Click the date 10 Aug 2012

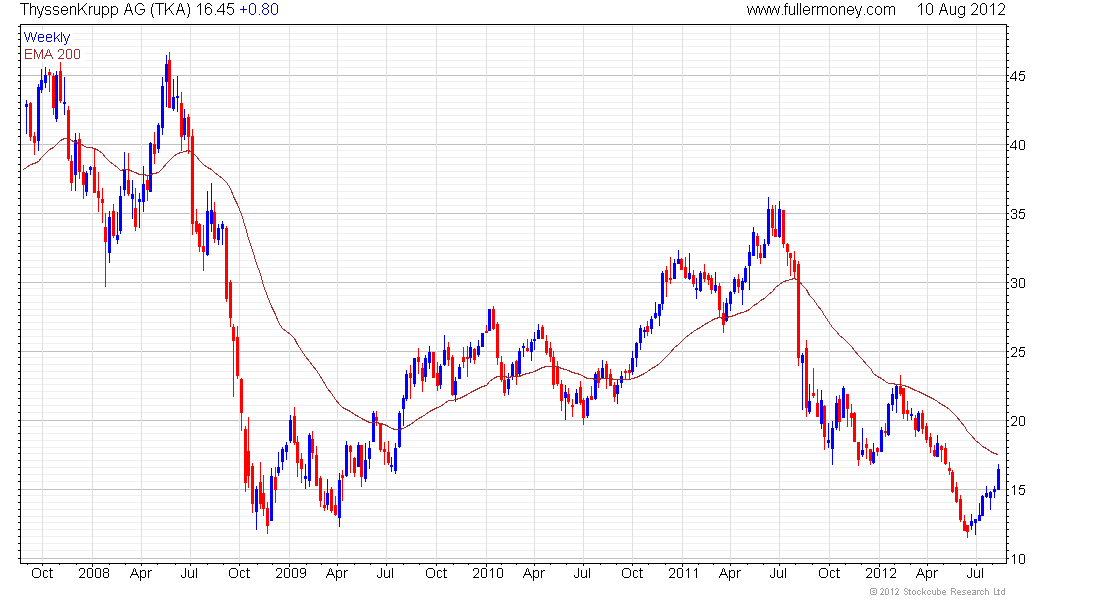point(961,10)
